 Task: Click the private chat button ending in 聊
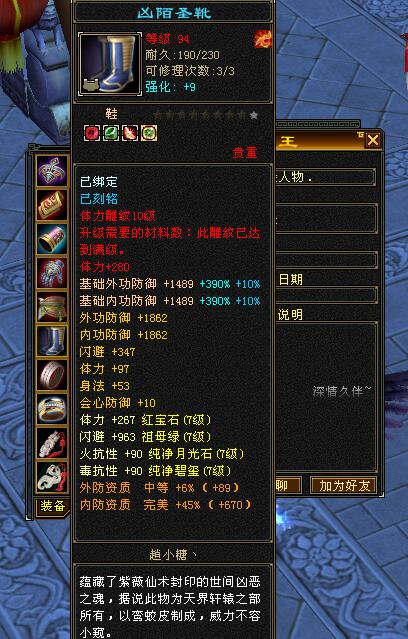coord(289,486)
